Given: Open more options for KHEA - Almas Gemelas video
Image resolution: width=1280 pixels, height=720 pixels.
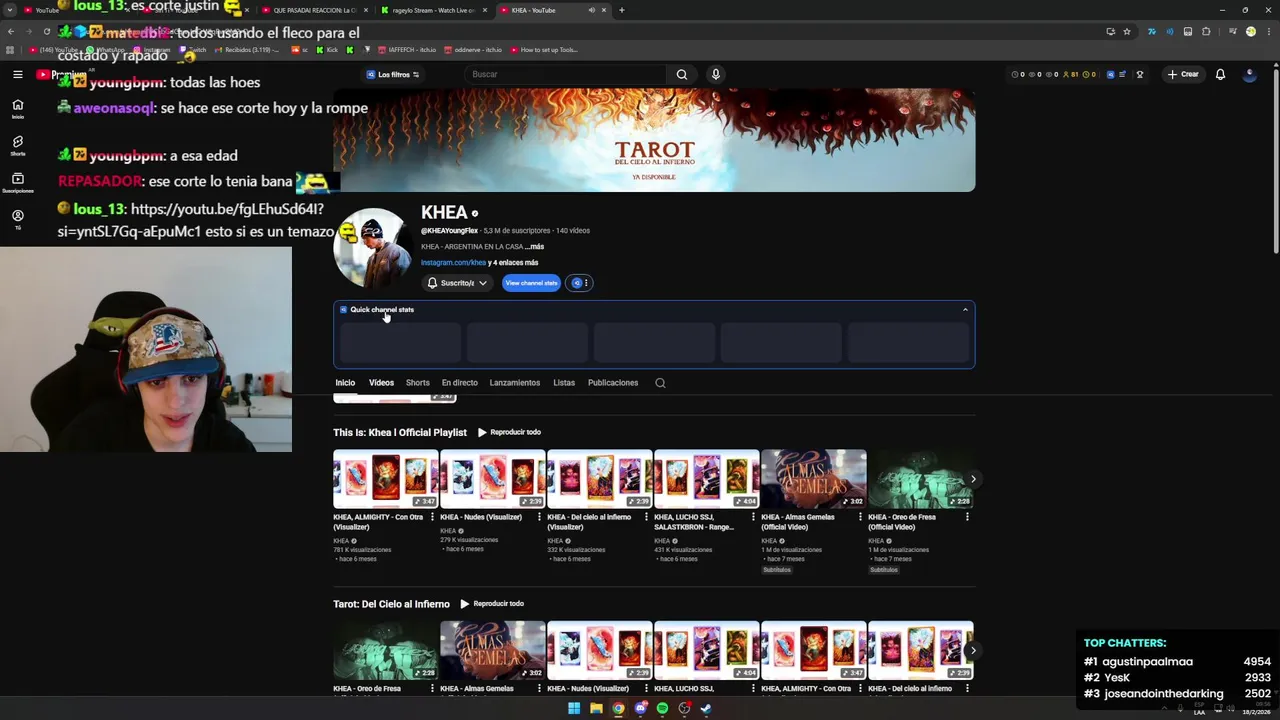Looking at the screenshot, I should click(x=860, y=517).
